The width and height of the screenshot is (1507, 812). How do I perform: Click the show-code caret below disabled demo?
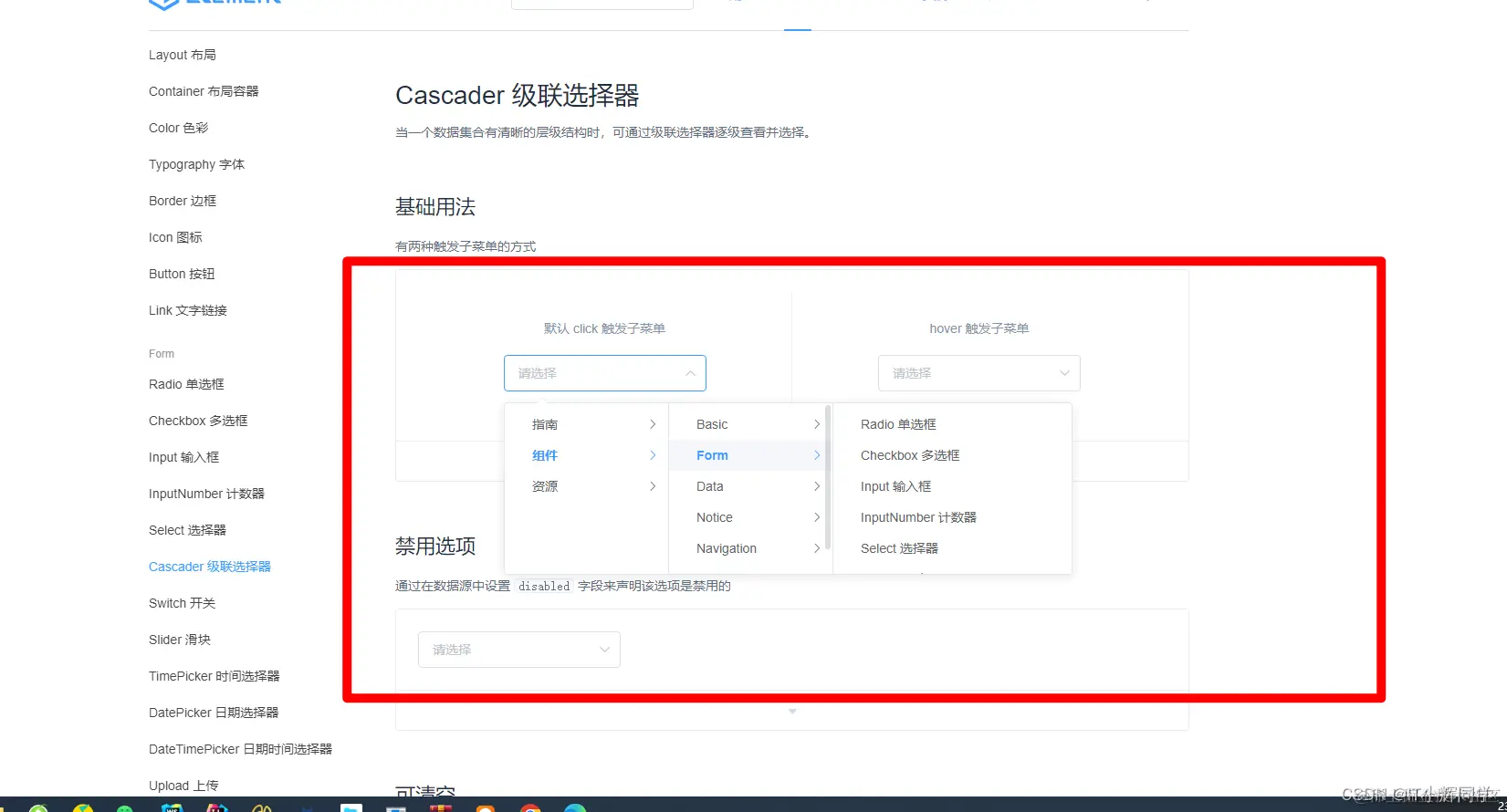pos(792,712)
